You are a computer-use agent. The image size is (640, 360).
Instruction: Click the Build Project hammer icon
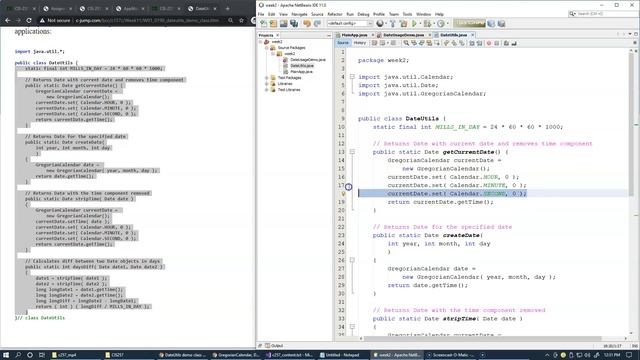pos(393,24)
